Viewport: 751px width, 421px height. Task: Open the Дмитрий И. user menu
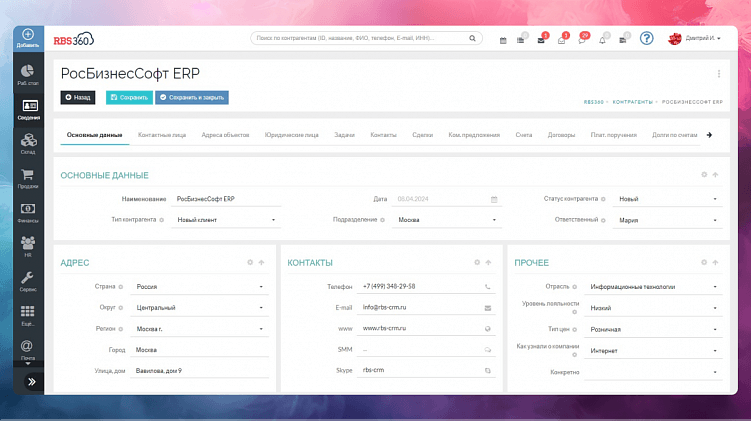click(694, 38)
